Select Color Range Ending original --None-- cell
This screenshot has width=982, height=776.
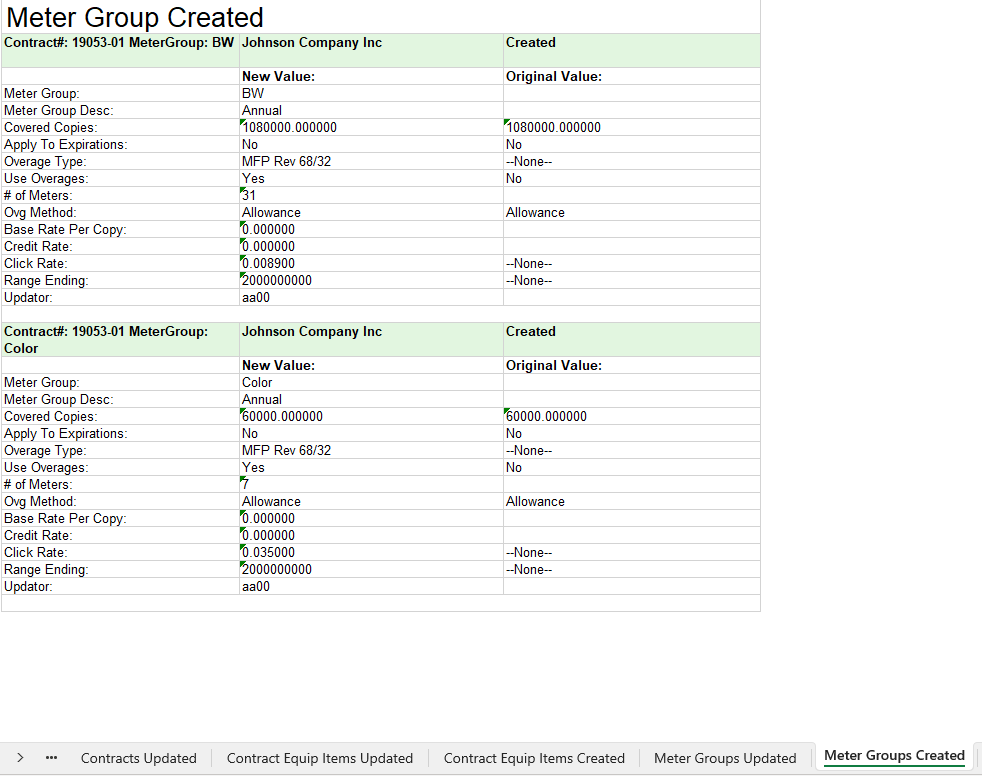[x=632, y=569]
